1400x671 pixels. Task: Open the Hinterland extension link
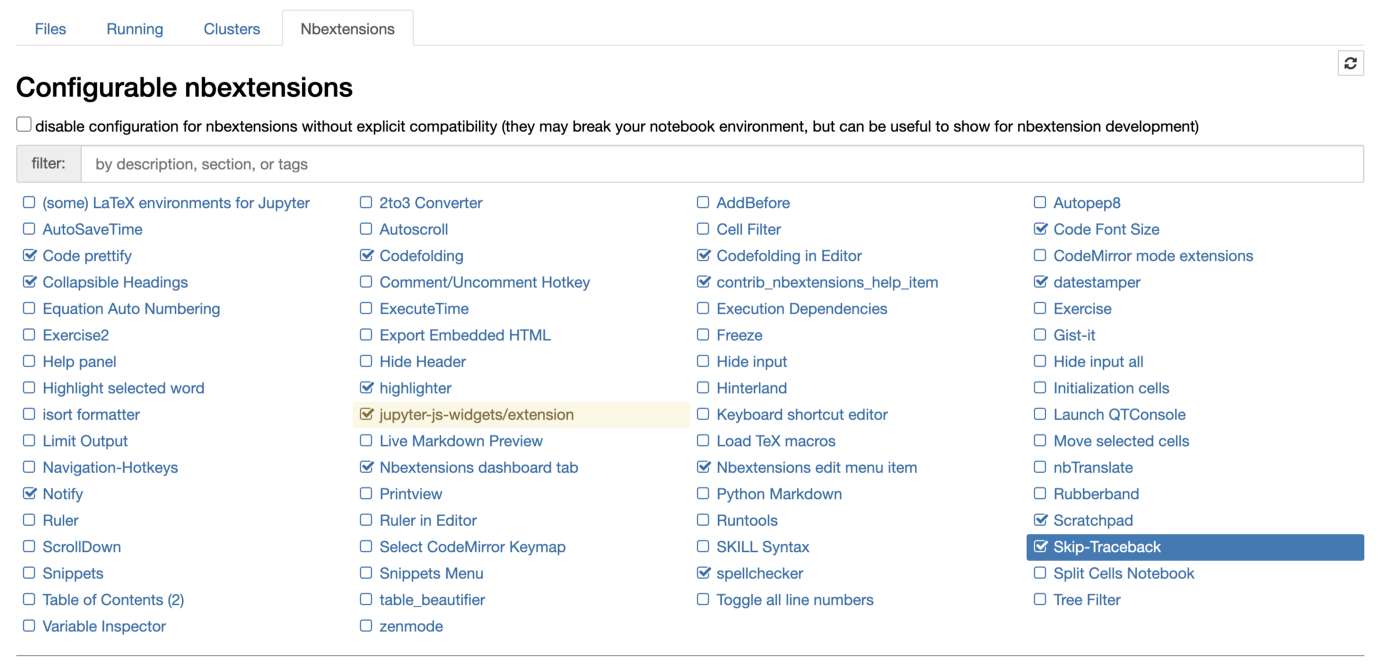751,388
